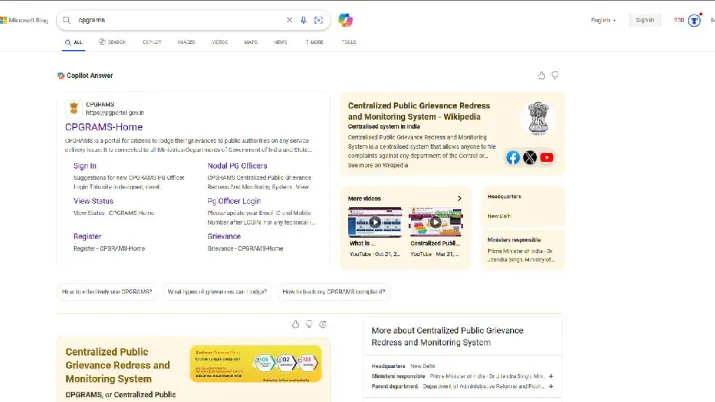Expand Parent department row plus
The image size is (715, 402).
551,386
